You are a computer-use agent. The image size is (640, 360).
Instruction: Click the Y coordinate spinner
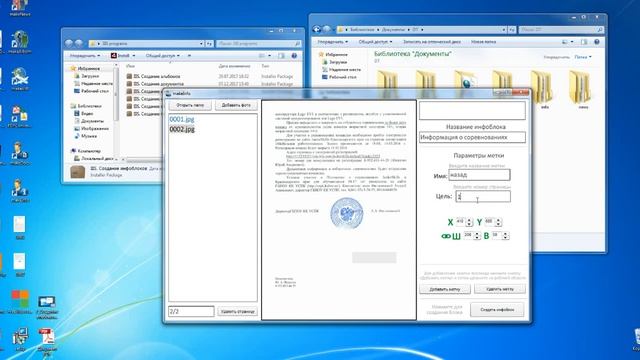(493, 222)
